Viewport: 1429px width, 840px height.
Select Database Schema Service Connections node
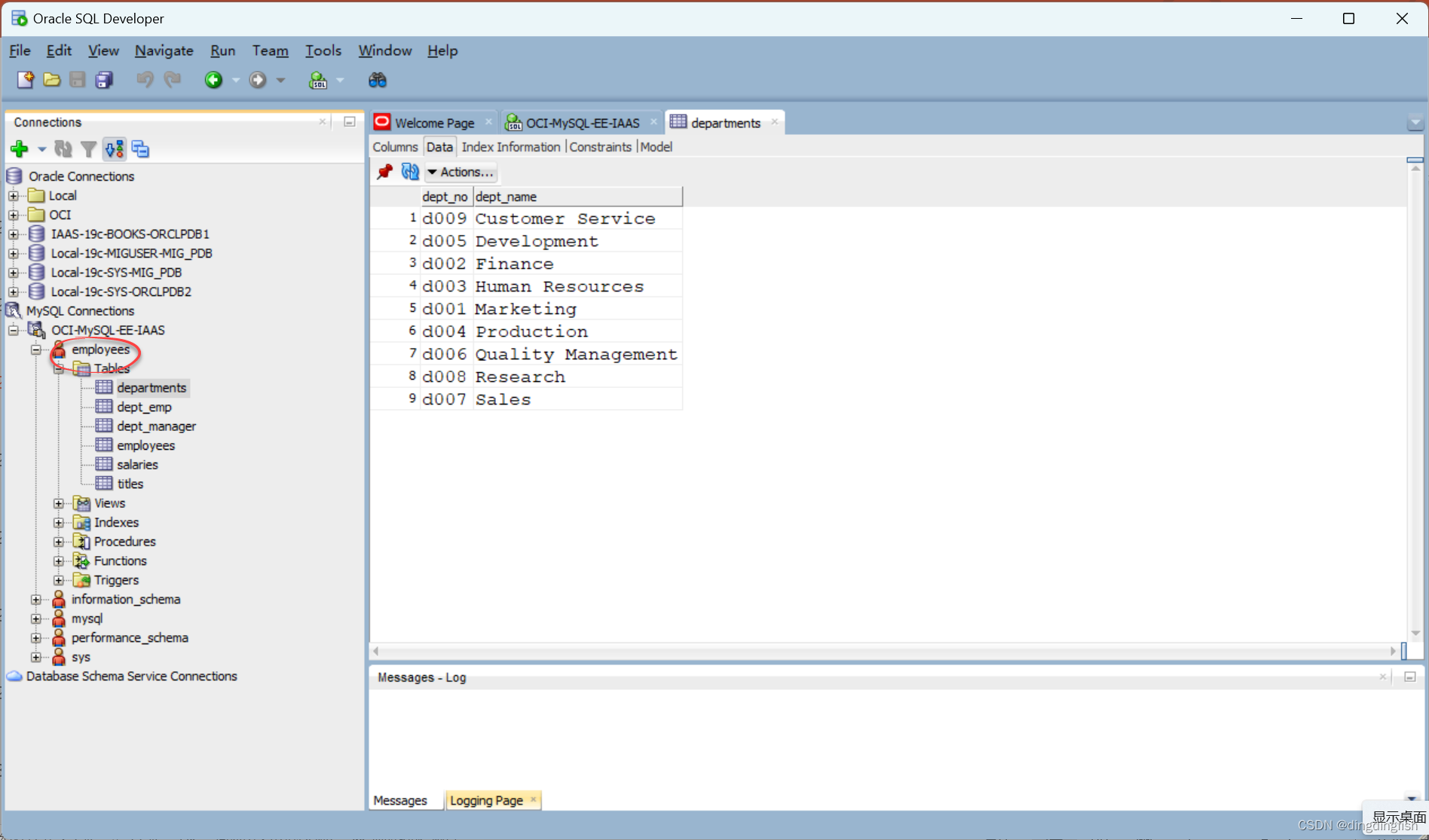tap(131, 677)
